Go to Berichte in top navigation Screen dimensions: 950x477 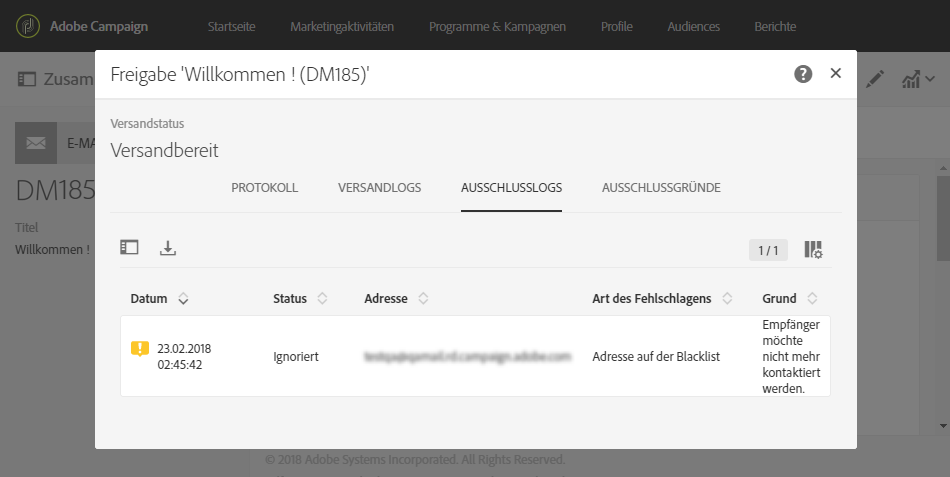point(775,26)
